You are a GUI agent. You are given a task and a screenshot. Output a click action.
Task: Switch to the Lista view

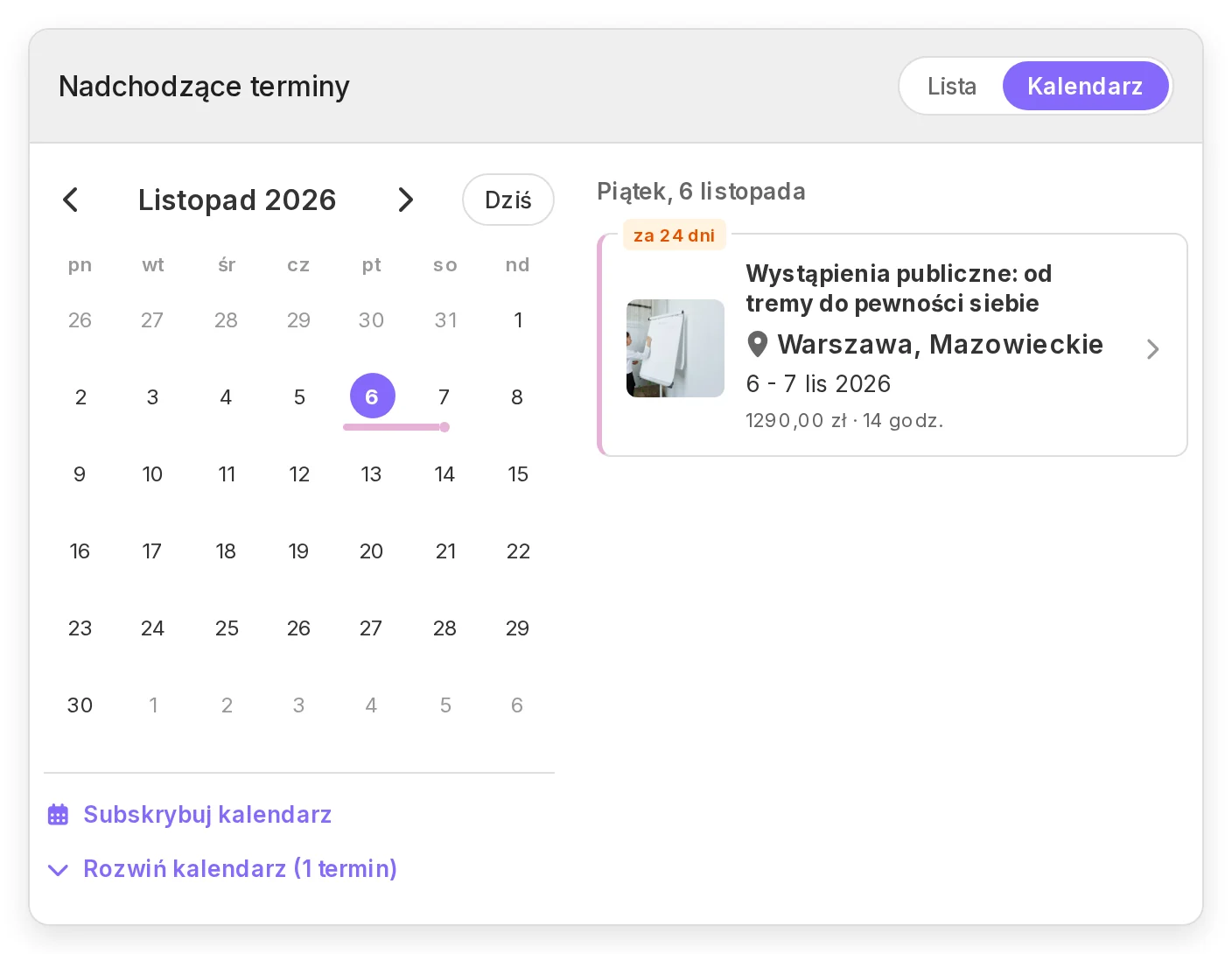coord(952,86)
